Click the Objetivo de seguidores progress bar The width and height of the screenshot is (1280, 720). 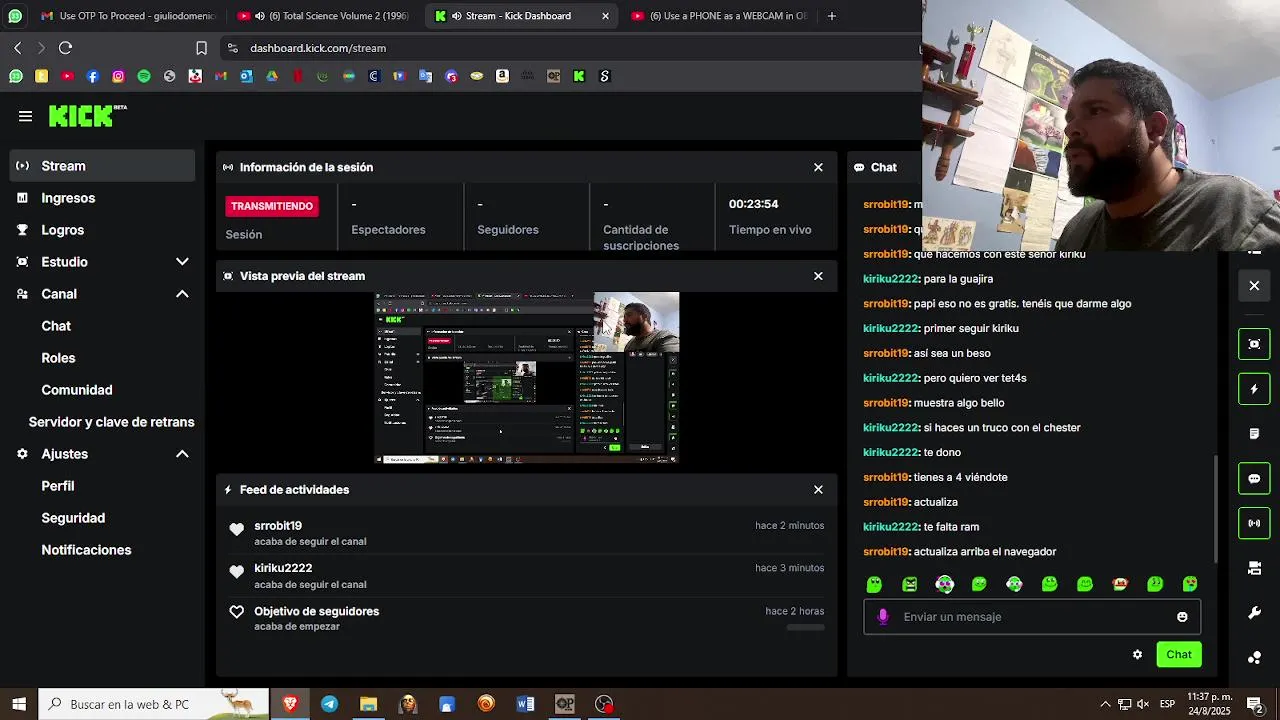(805, 628)
